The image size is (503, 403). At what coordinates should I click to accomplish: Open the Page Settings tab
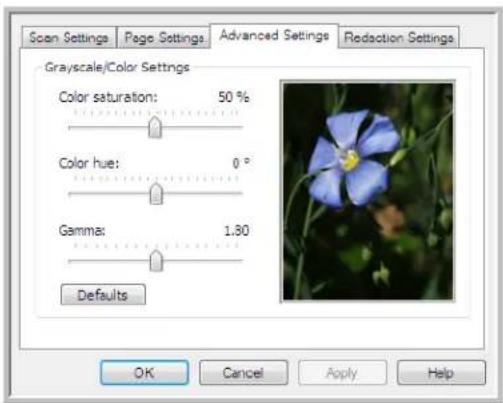click(x=164, y=37)
